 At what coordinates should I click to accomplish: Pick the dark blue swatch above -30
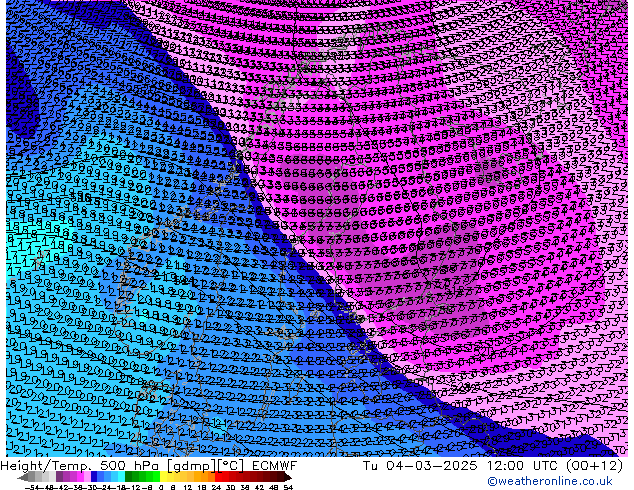[x=94, y=477]
